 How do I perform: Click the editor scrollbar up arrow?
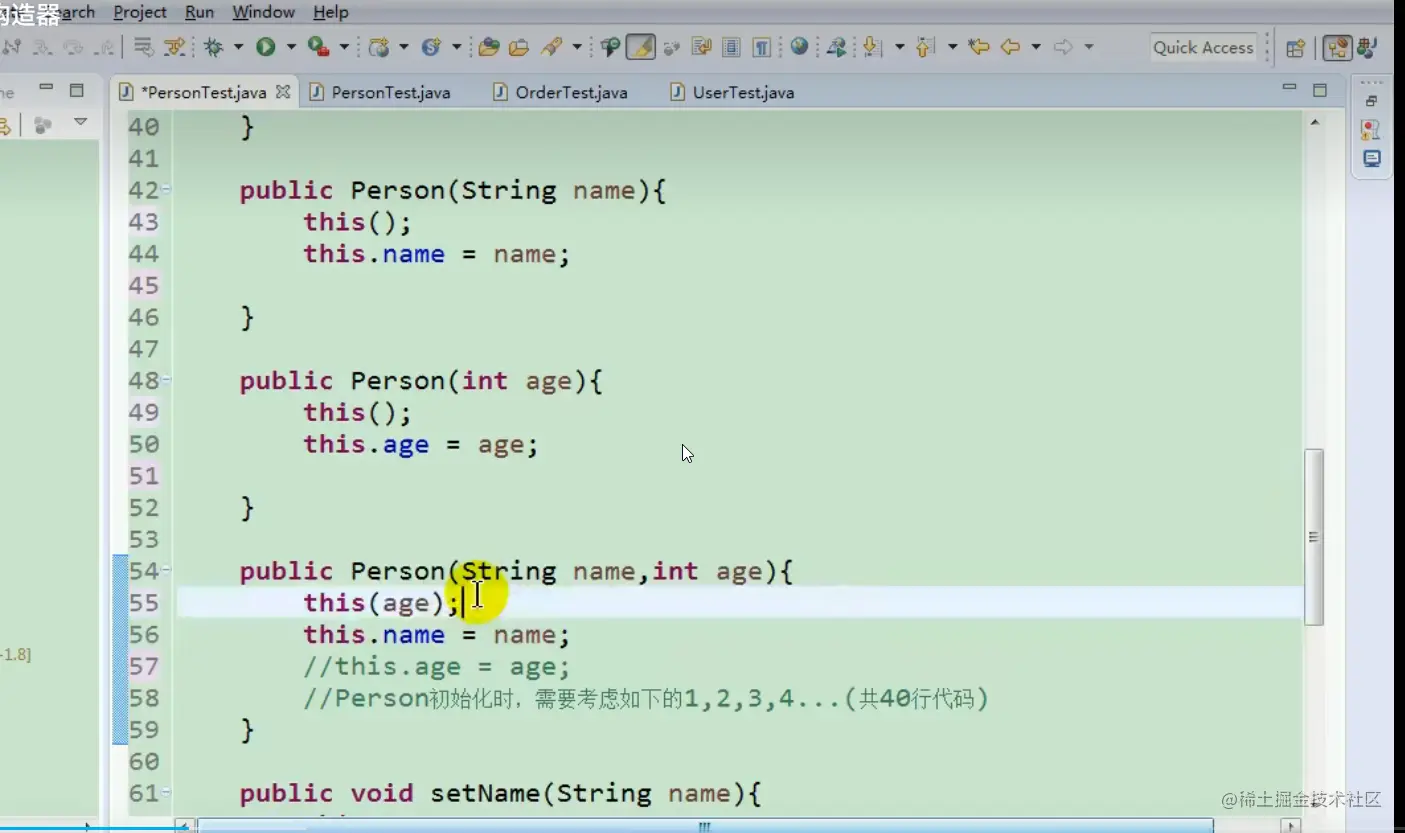(1314, 122)
